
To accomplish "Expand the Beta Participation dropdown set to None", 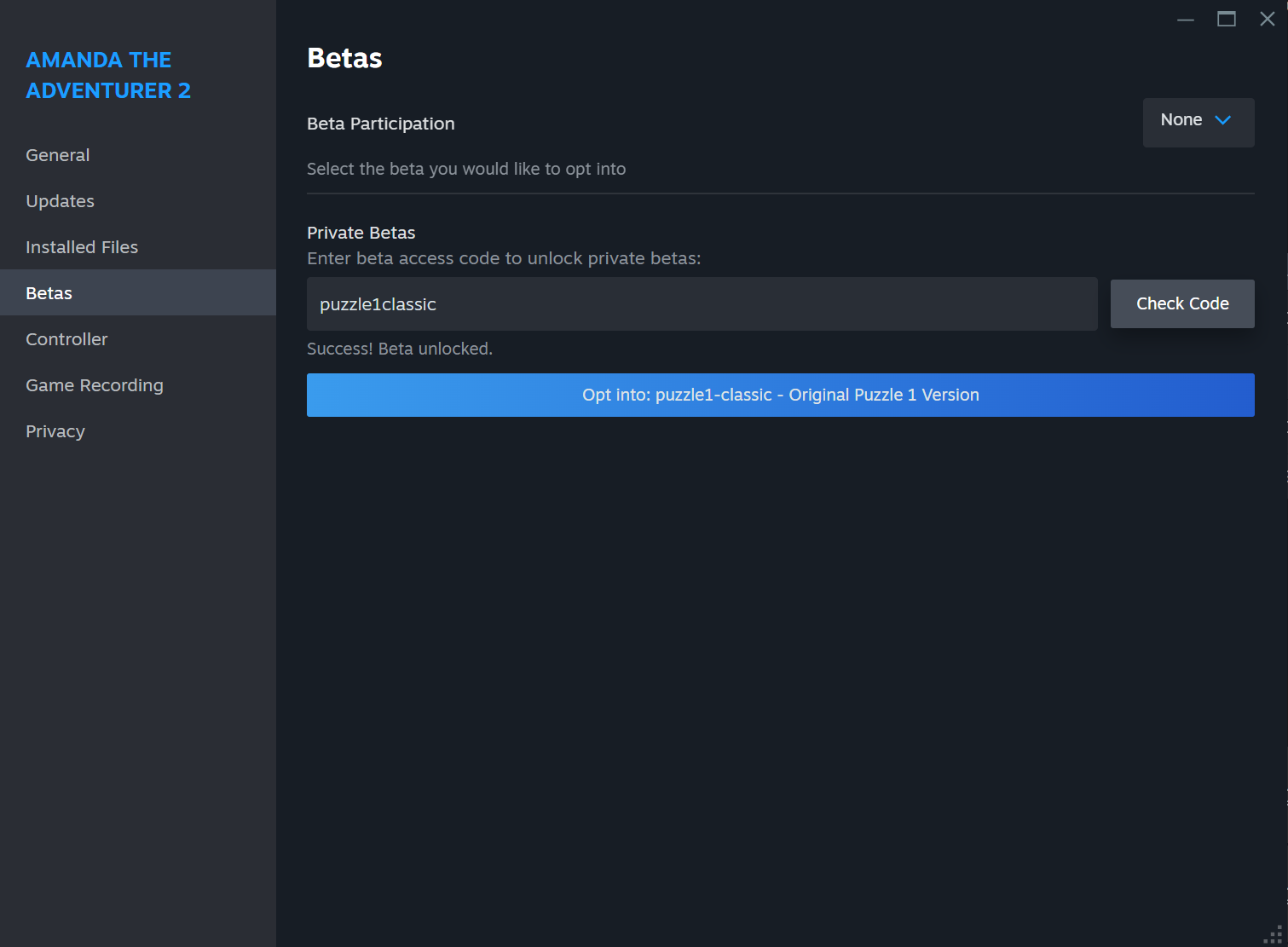I will pos(1198,122).
